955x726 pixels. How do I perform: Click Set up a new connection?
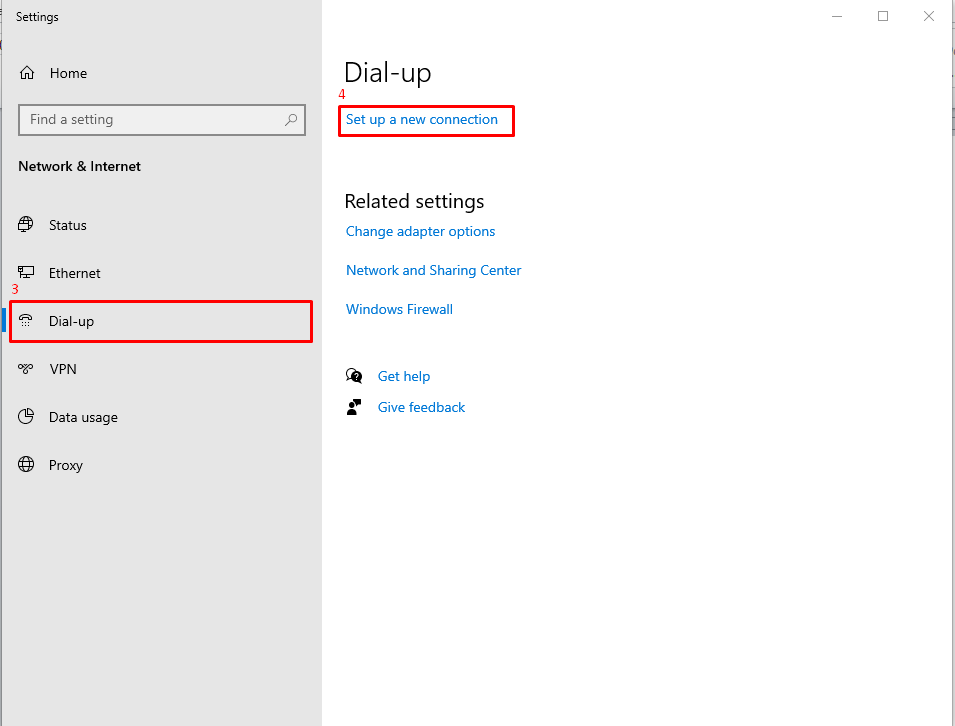coord(421,120)
